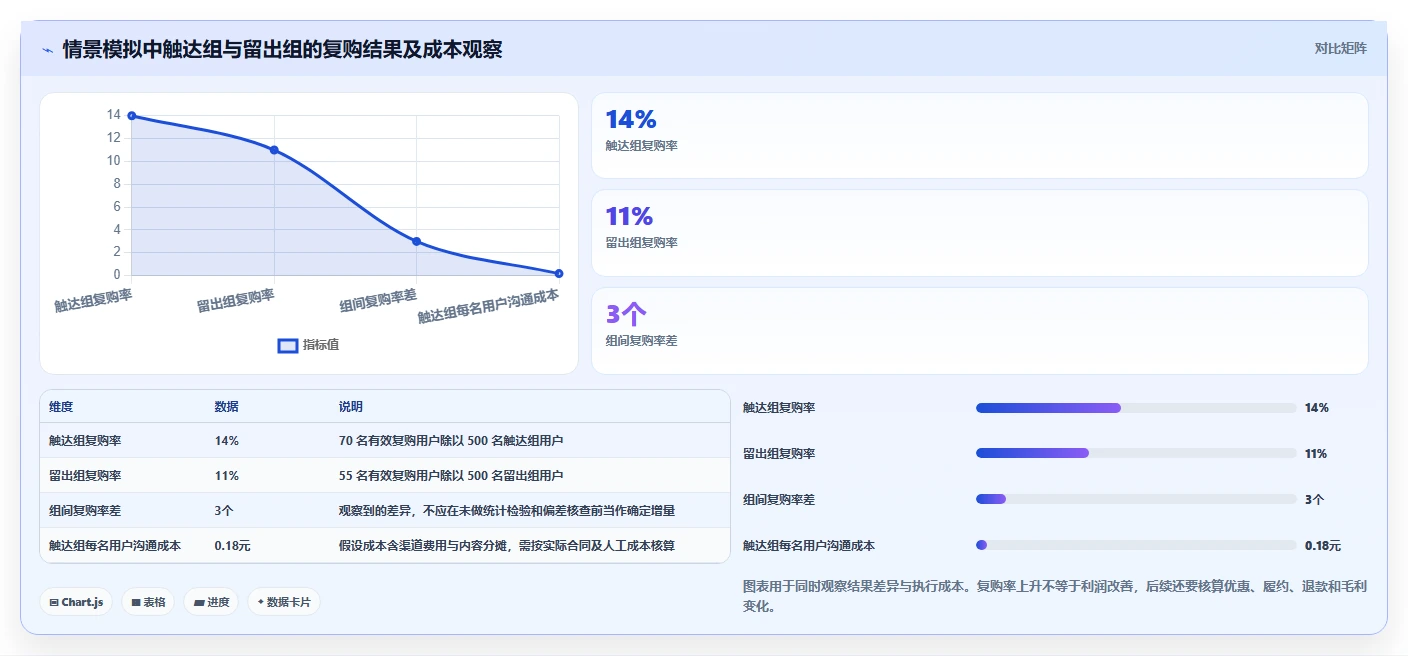Click the chart point for 组间复购率差
The image size is (1408, 656).
click(x=416, y=242)
